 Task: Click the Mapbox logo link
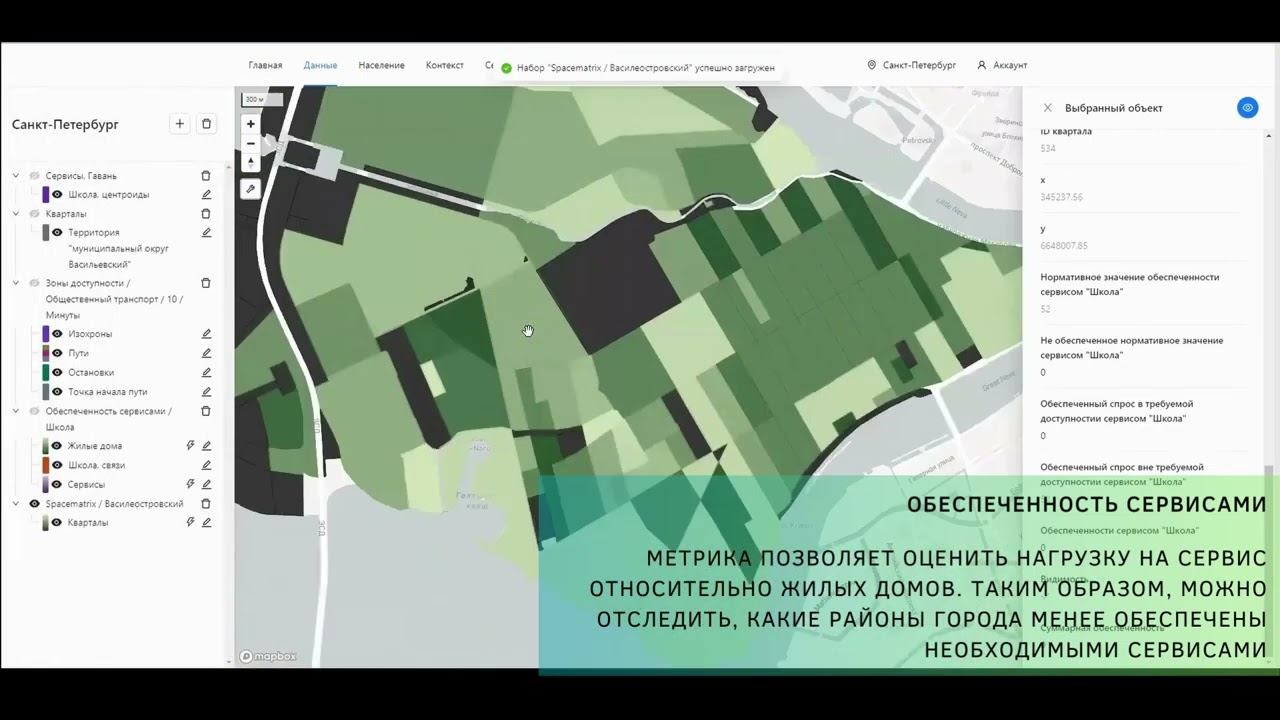point(268,657)
